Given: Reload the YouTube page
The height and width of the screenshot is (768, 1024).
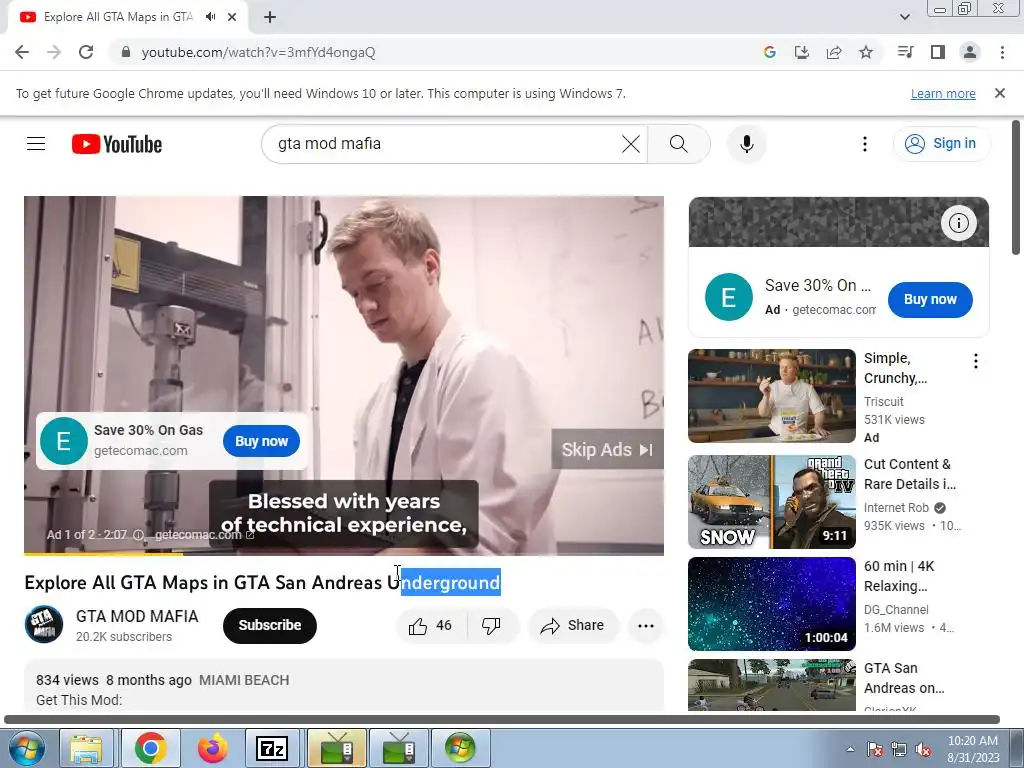Looking at the screenshot, I should click(x=86, y=52).
